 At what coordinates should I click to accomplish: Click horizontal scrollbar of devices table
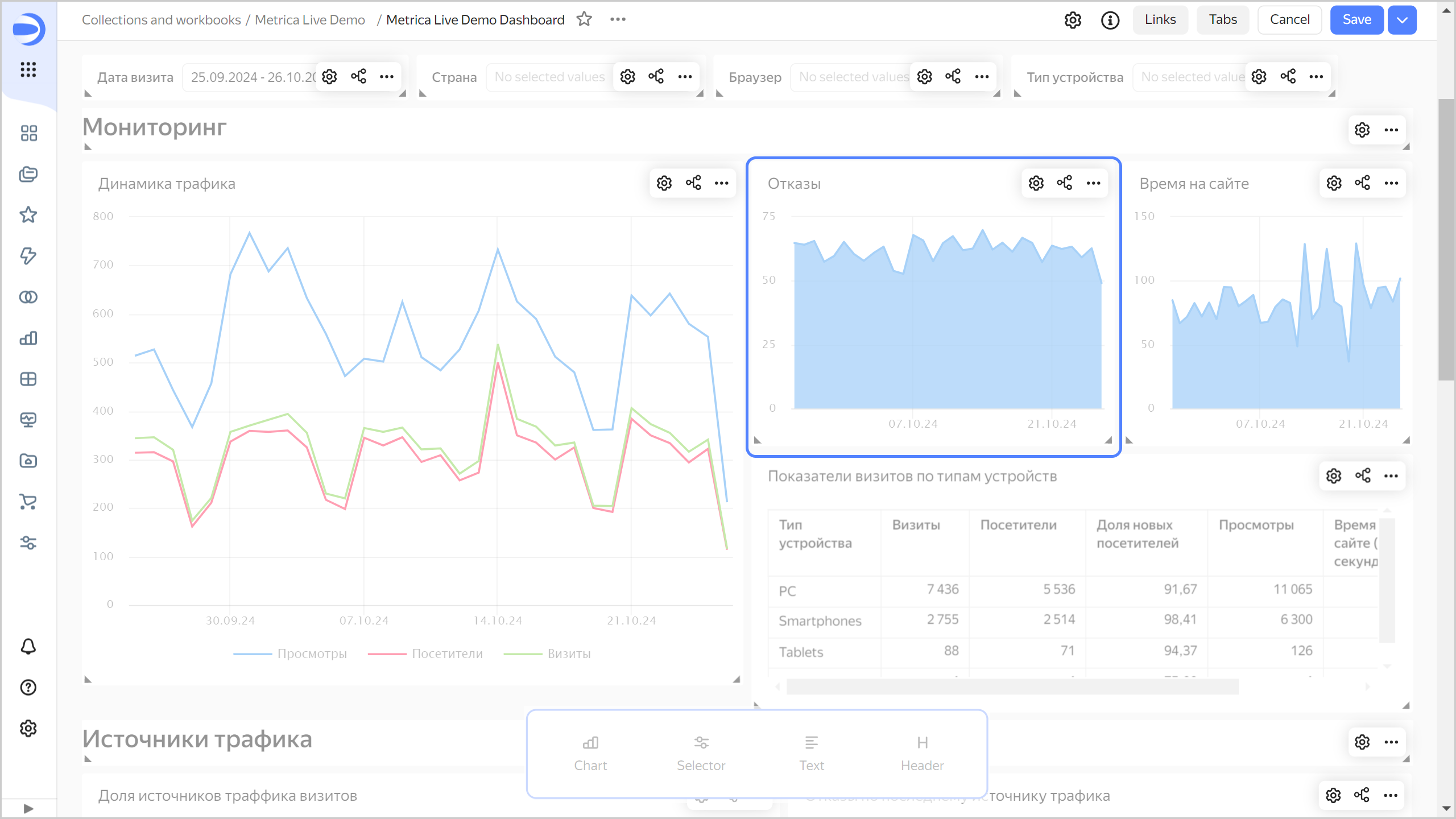click(x=1012, y=687)
